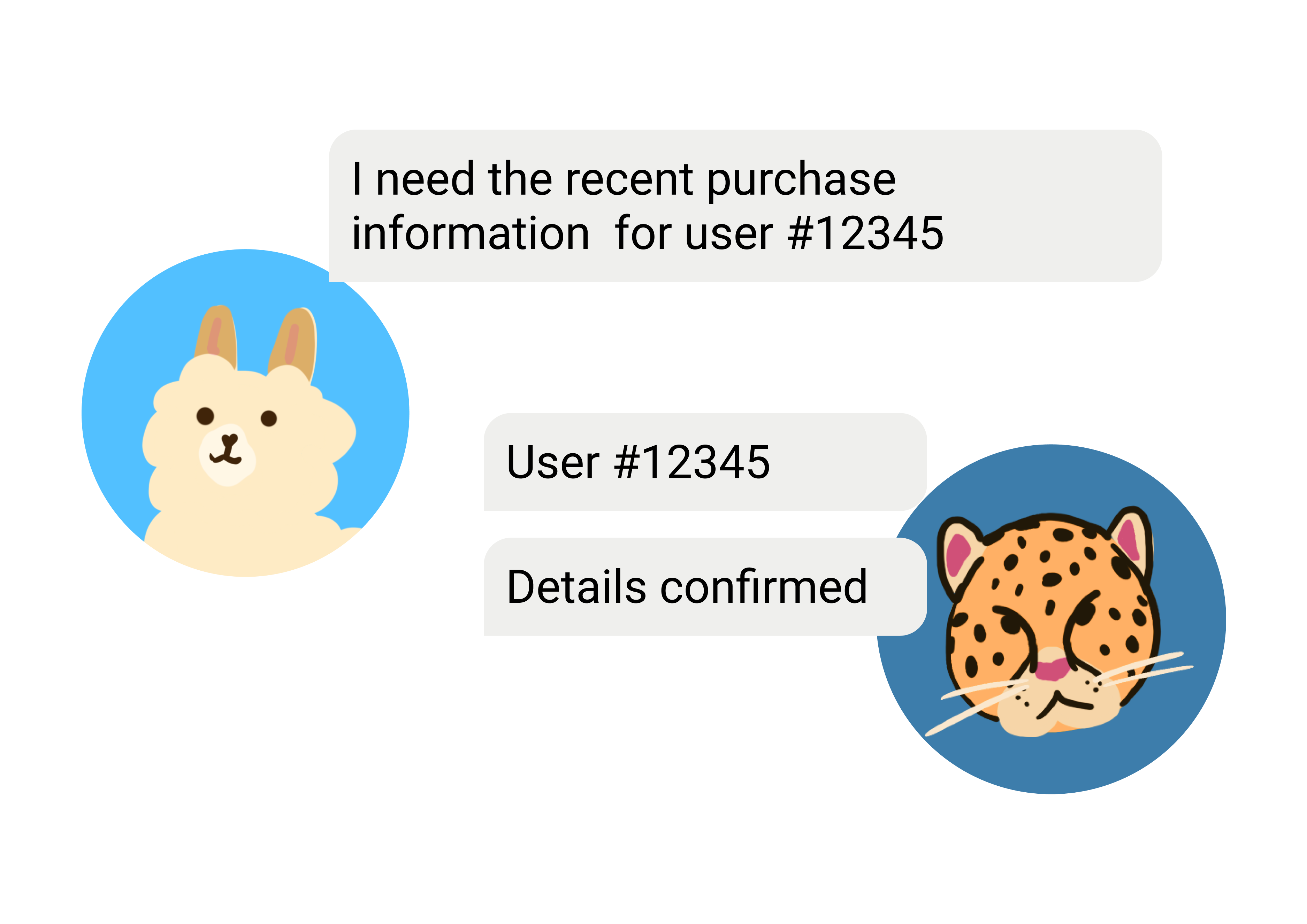Screen dimensions: 1307x924
Task: Click the word 'Details' in the last bubble
Action: [577, 587]
